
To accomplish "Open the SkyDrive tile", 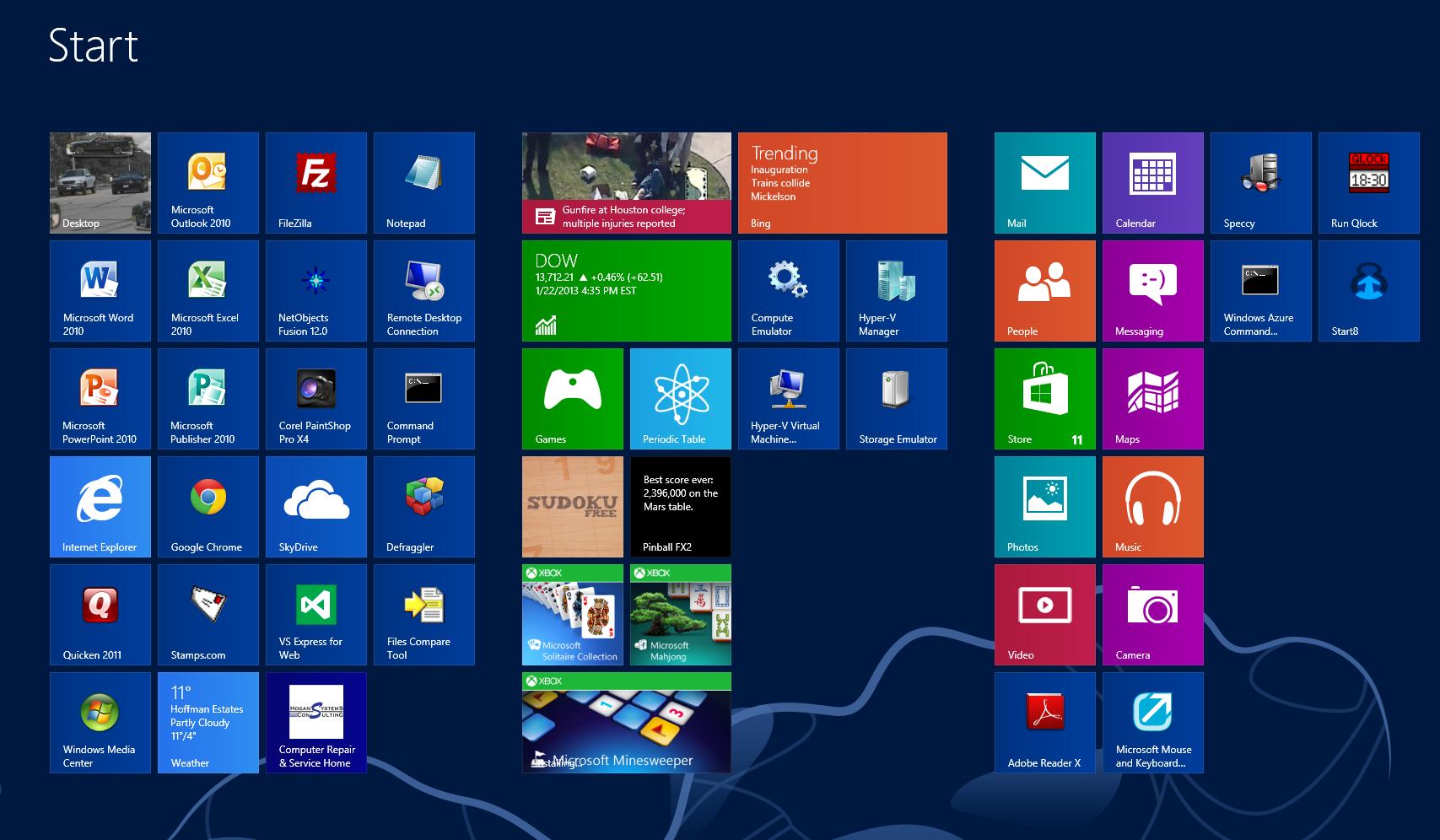I will click(316, 506).
